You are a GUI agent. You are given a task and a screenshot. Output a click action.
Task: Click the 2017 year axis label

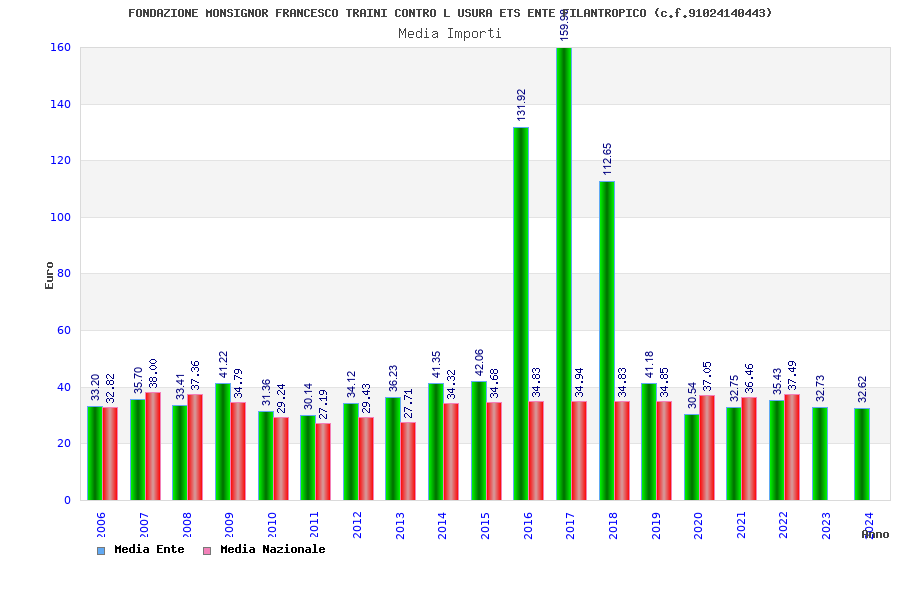570,525
